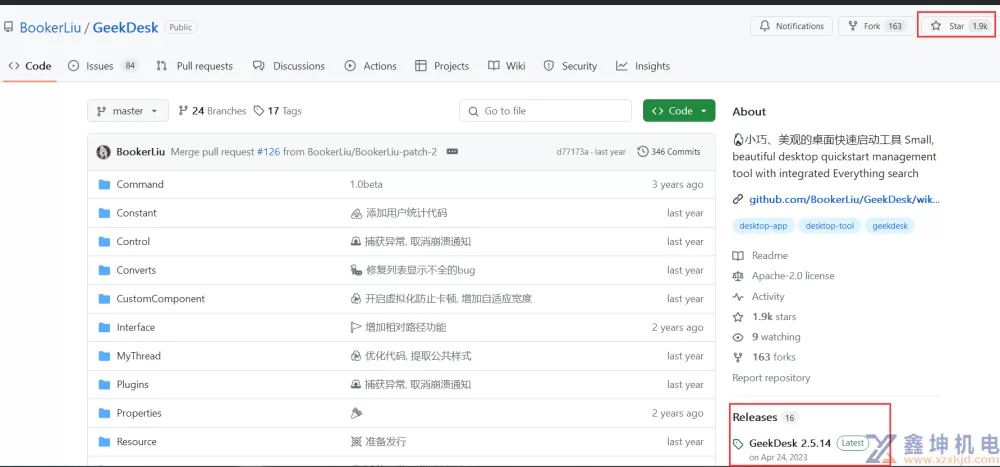Open the BookerLiu owner link

pyautogui.click(x=50, y=27)
